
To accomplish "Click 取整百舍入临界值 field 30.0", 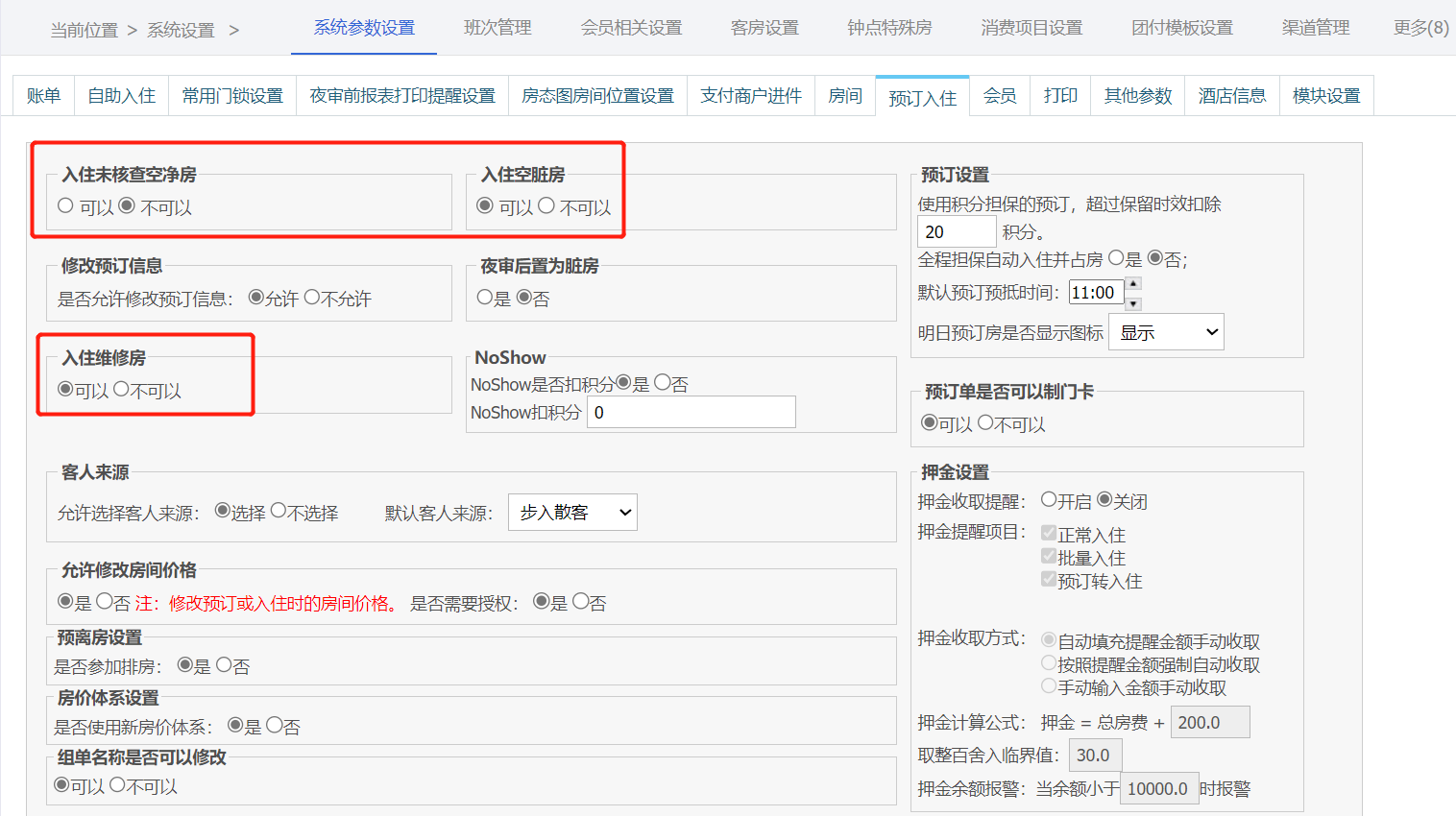I will 1095,755.
